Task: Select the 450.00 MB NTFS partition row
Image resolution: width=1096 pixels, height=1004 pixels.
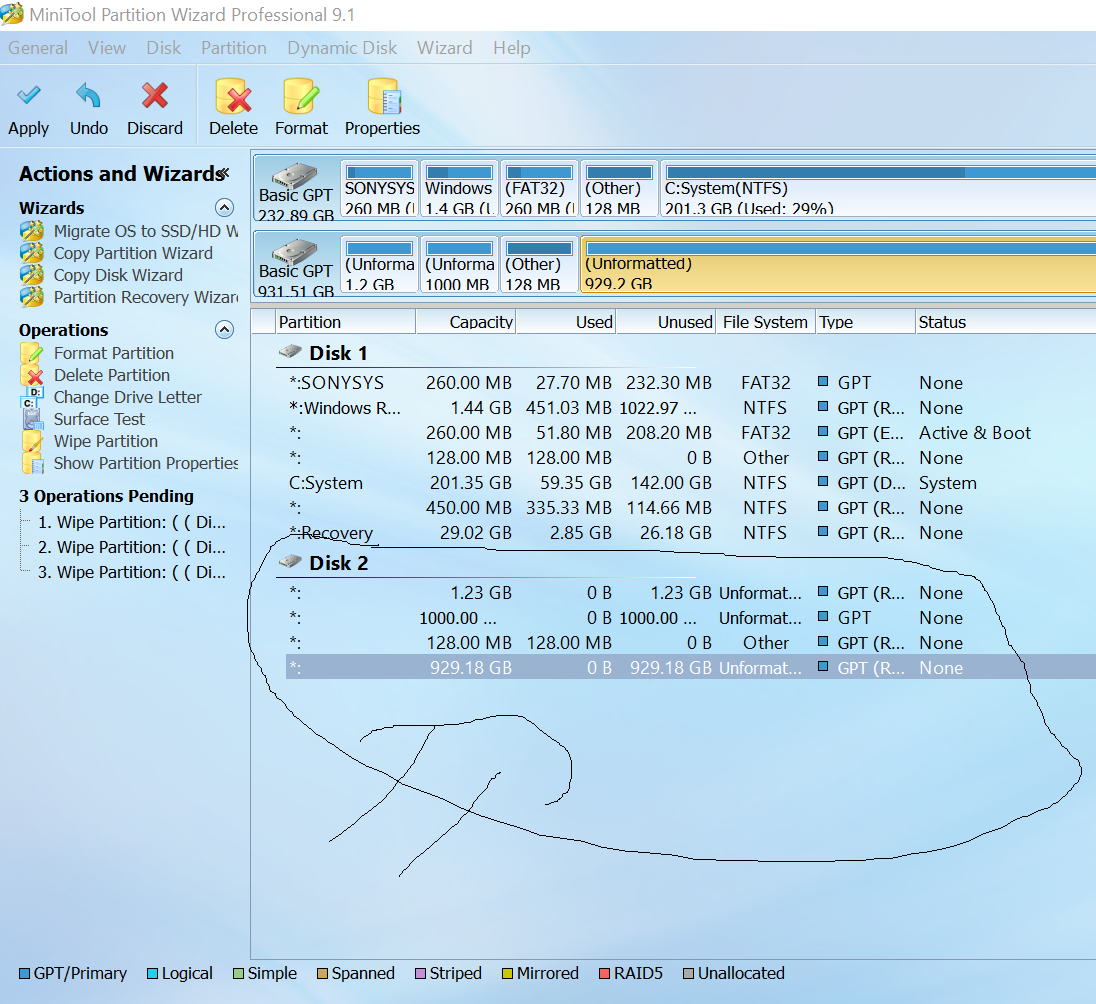Action: coord(691,508)
